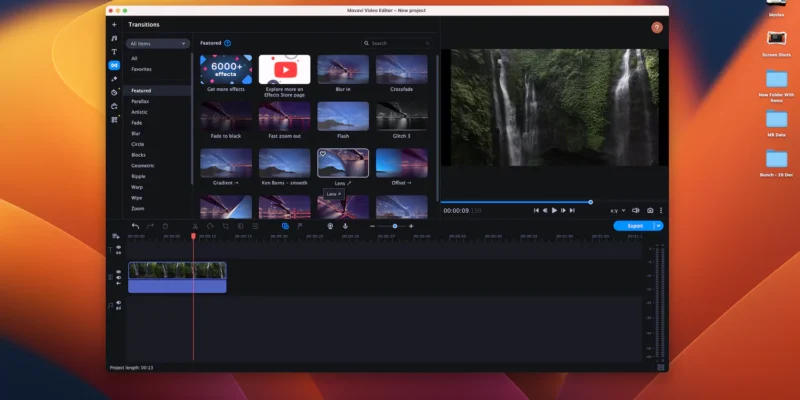
Task: Record webcam video icon
Action: pyautogui.click(x=330, y=226)
